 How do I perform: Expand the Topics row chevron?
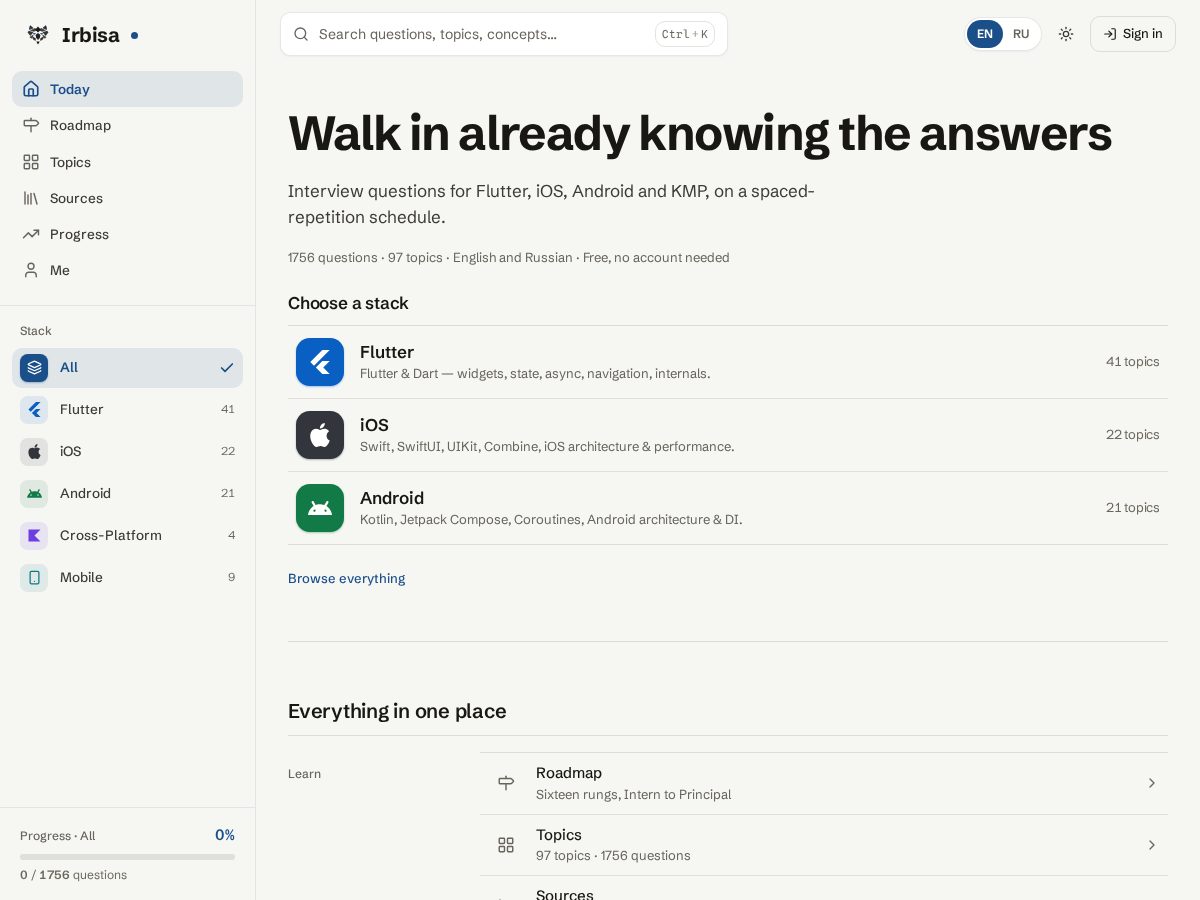(1152, 845)
